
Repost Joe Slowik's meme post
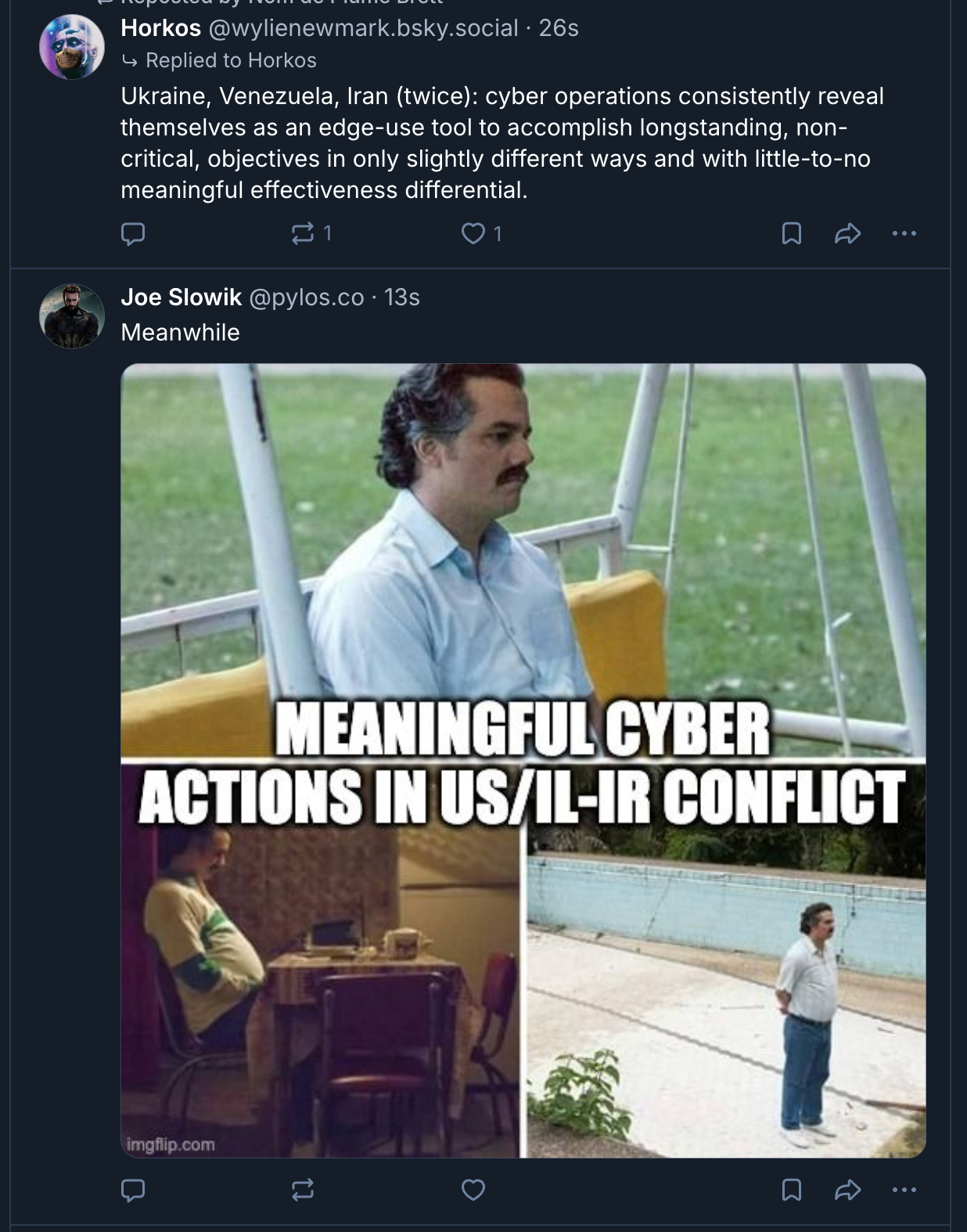coord(303,1190)
